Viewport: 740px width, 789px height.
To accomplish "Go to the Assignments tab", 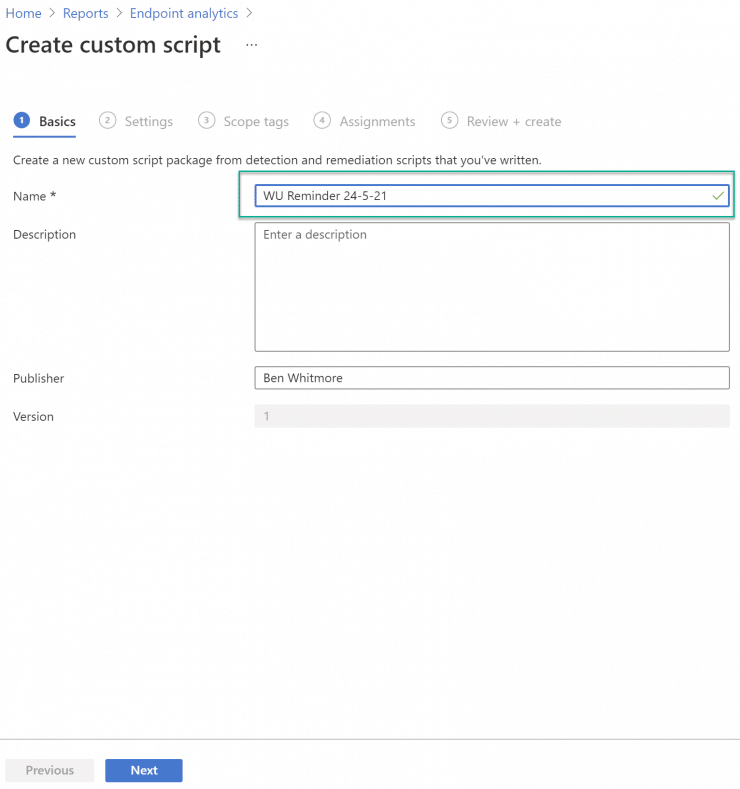I will [377, 121].
